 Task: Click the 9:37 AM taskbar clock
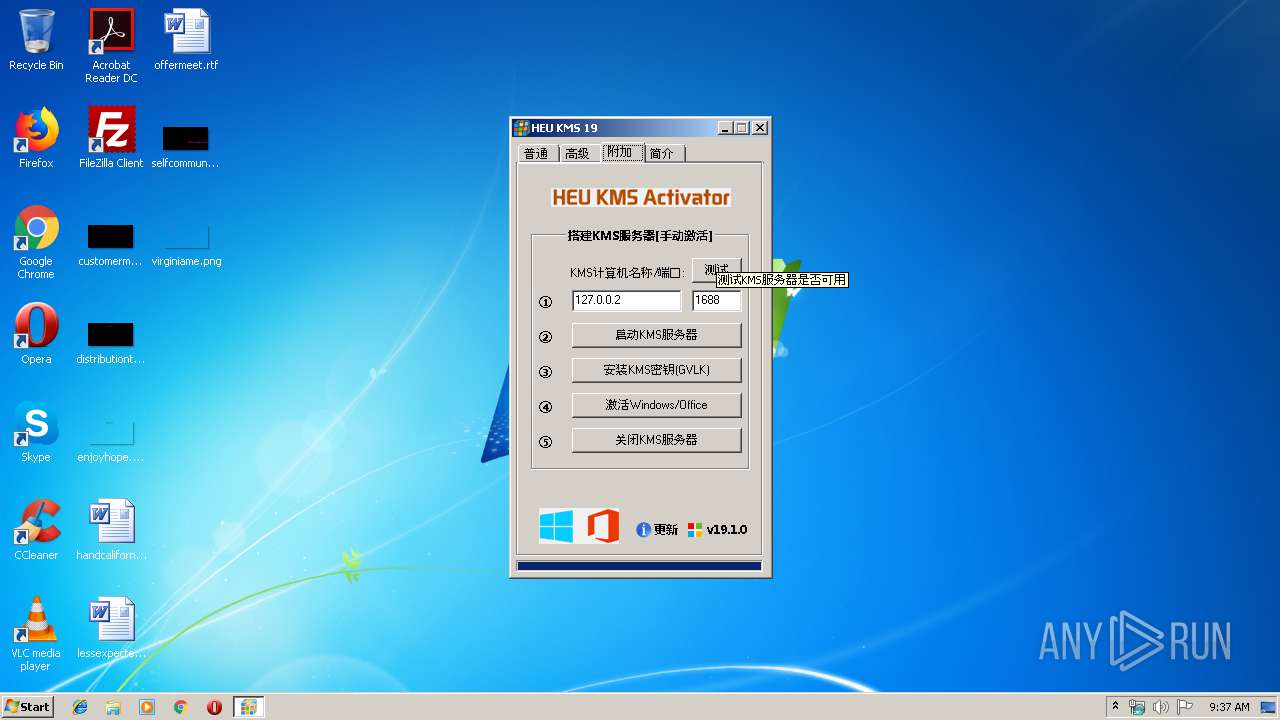pyautogui.click(x=1229, y=707)
